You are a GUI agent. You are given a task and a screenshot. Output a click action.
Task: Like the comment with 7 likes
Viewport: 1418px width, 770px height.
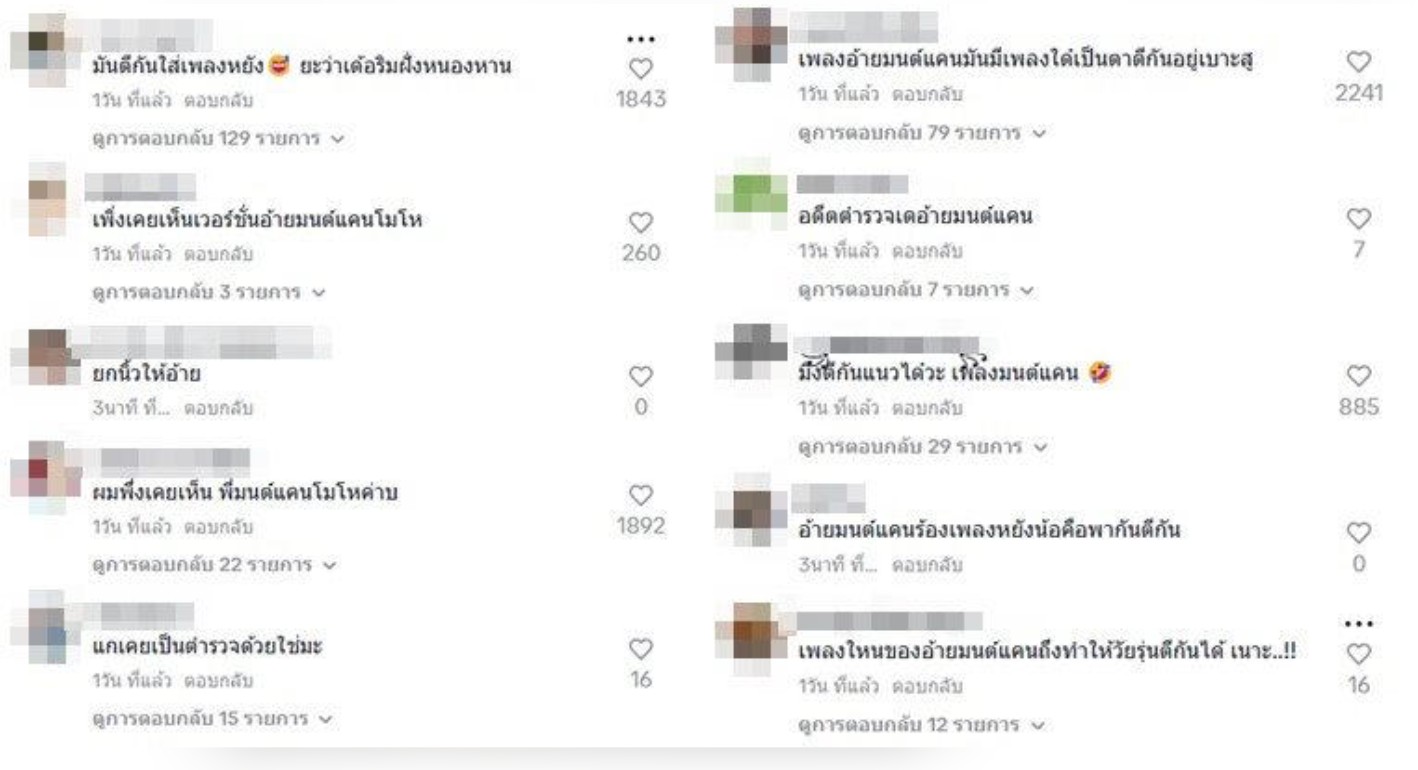[1358, 218]
